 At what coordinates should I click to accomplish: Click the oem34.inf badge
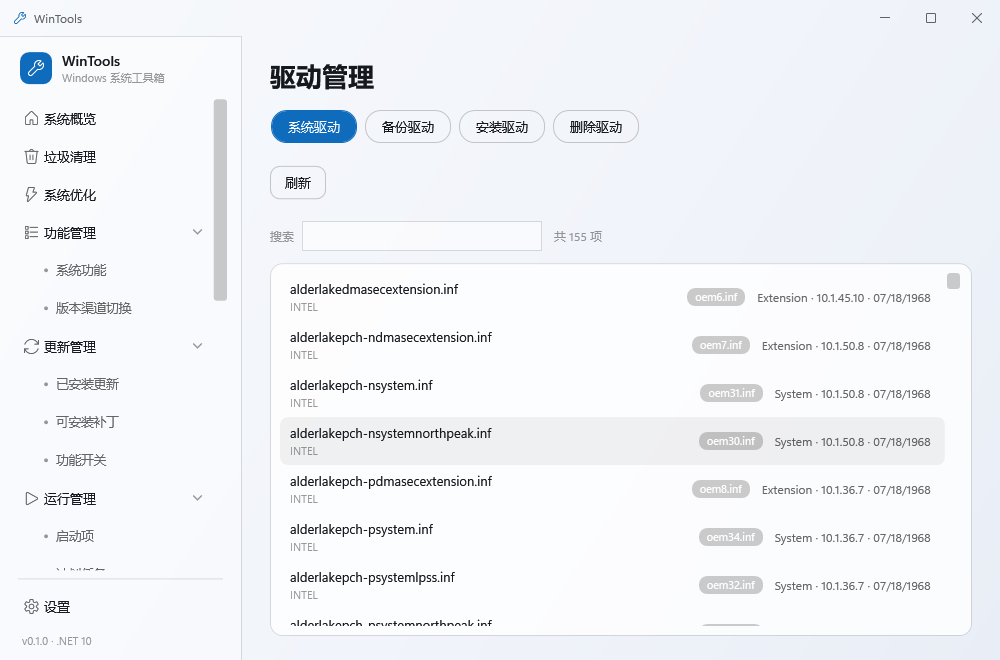[x=731, y=537]
